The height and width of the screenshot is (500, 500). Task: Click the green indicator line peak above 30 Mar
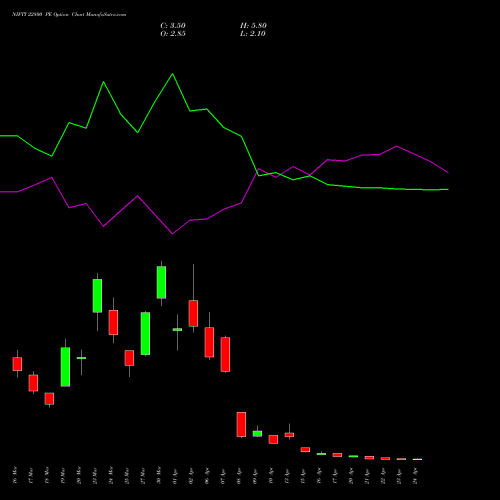click(172, 74)
